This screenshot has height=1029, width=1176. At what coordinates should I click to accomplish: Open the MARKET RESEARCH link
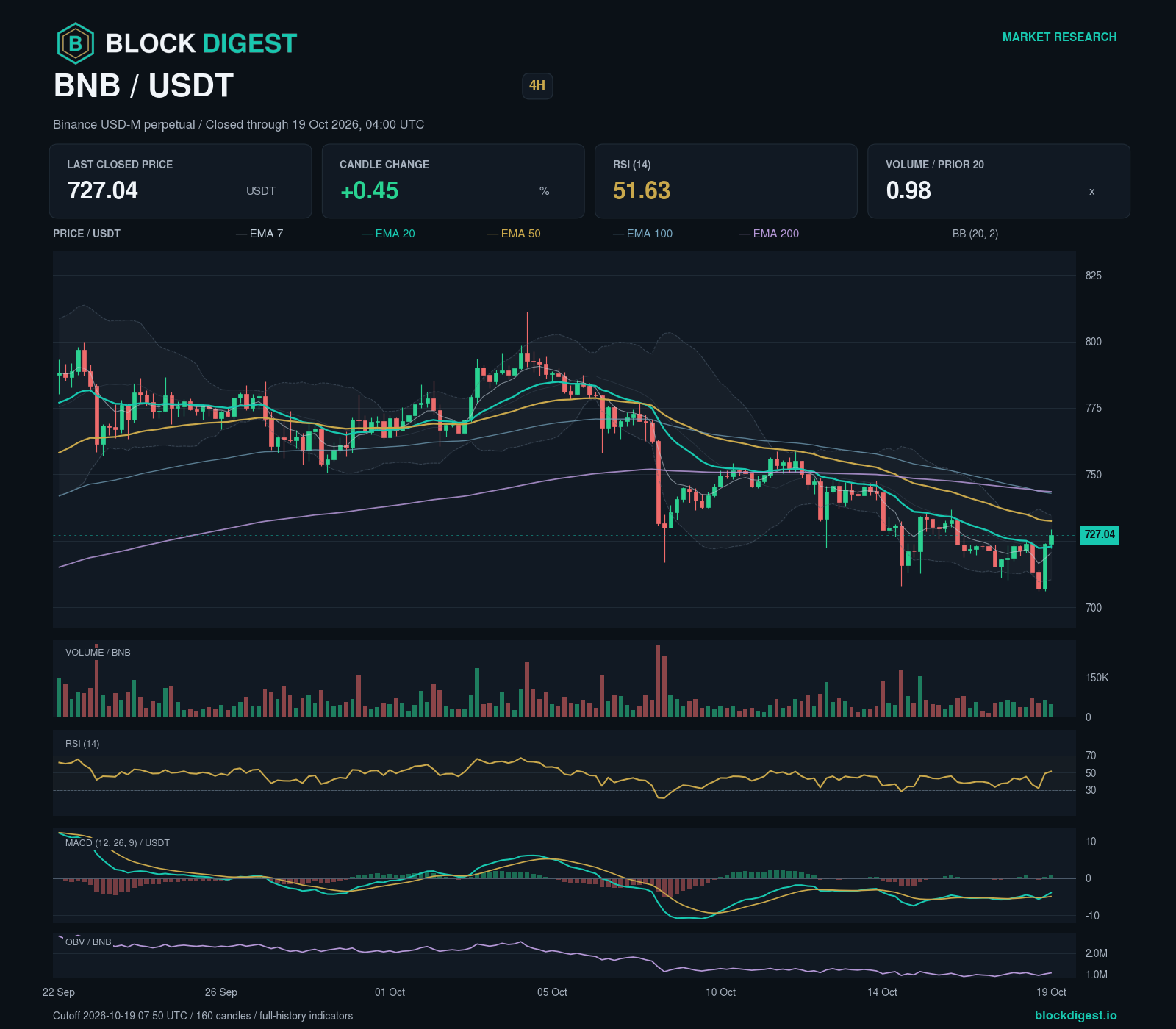[1059, 37]
